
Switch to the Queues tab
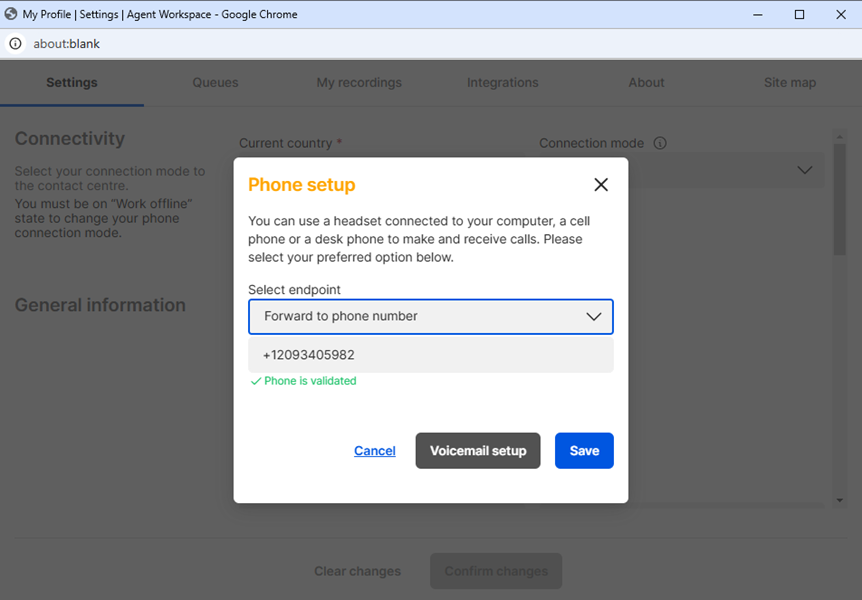[x=216, y=82]
